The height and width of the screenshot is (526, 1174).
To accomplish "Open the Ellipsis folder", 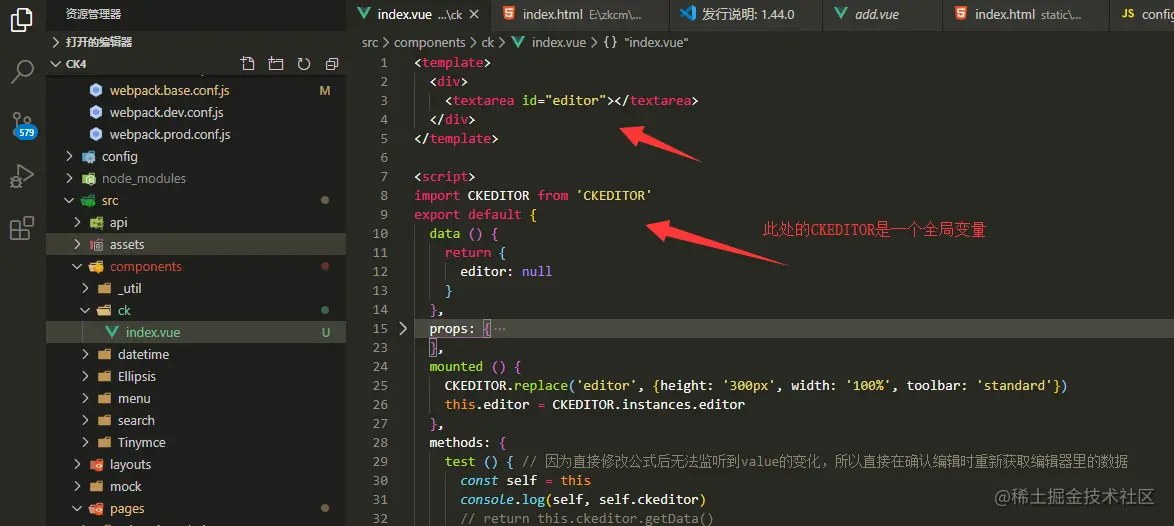I will [137, 376].
